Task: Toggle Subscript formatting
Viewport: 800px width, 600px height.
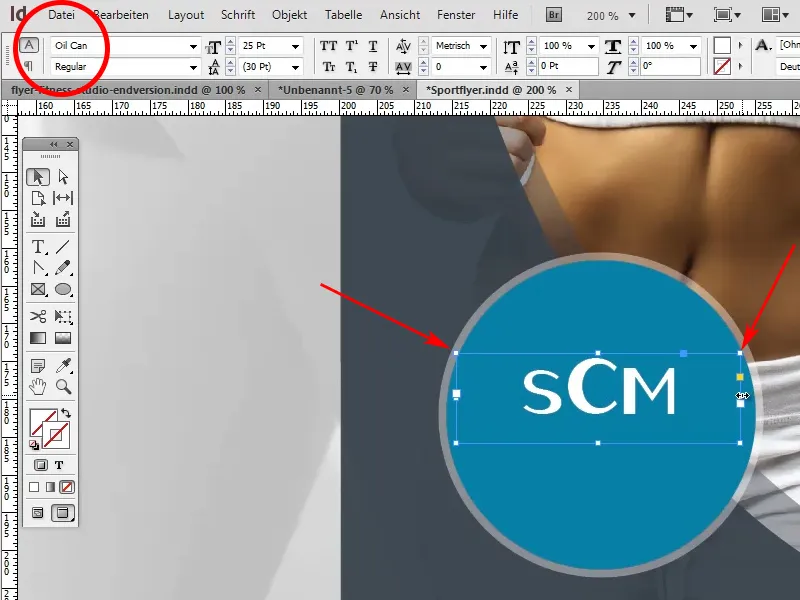Action: click(352, 67)
